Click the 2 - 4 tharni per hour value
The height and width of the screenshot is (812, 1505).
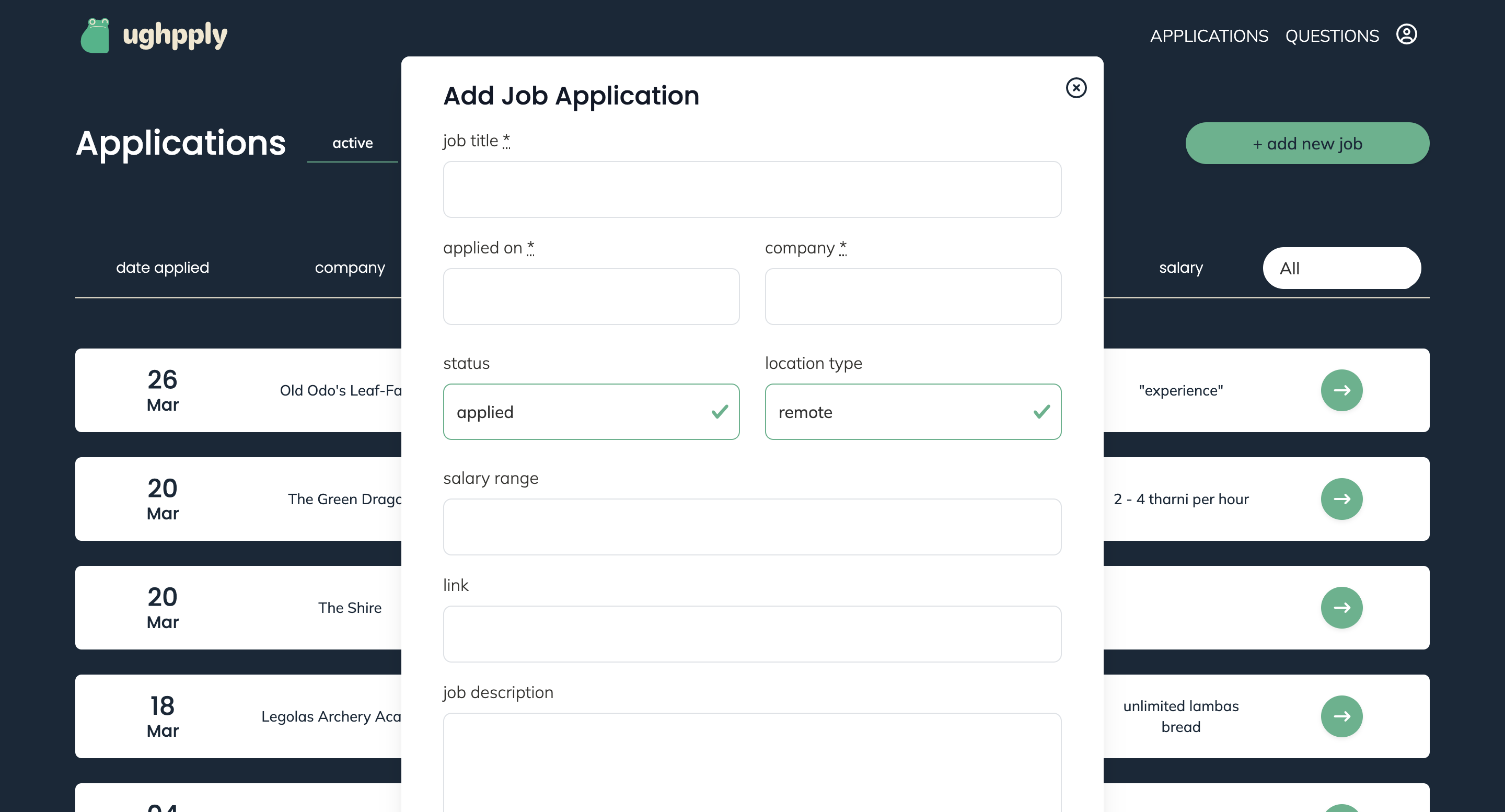[1181, 499]
